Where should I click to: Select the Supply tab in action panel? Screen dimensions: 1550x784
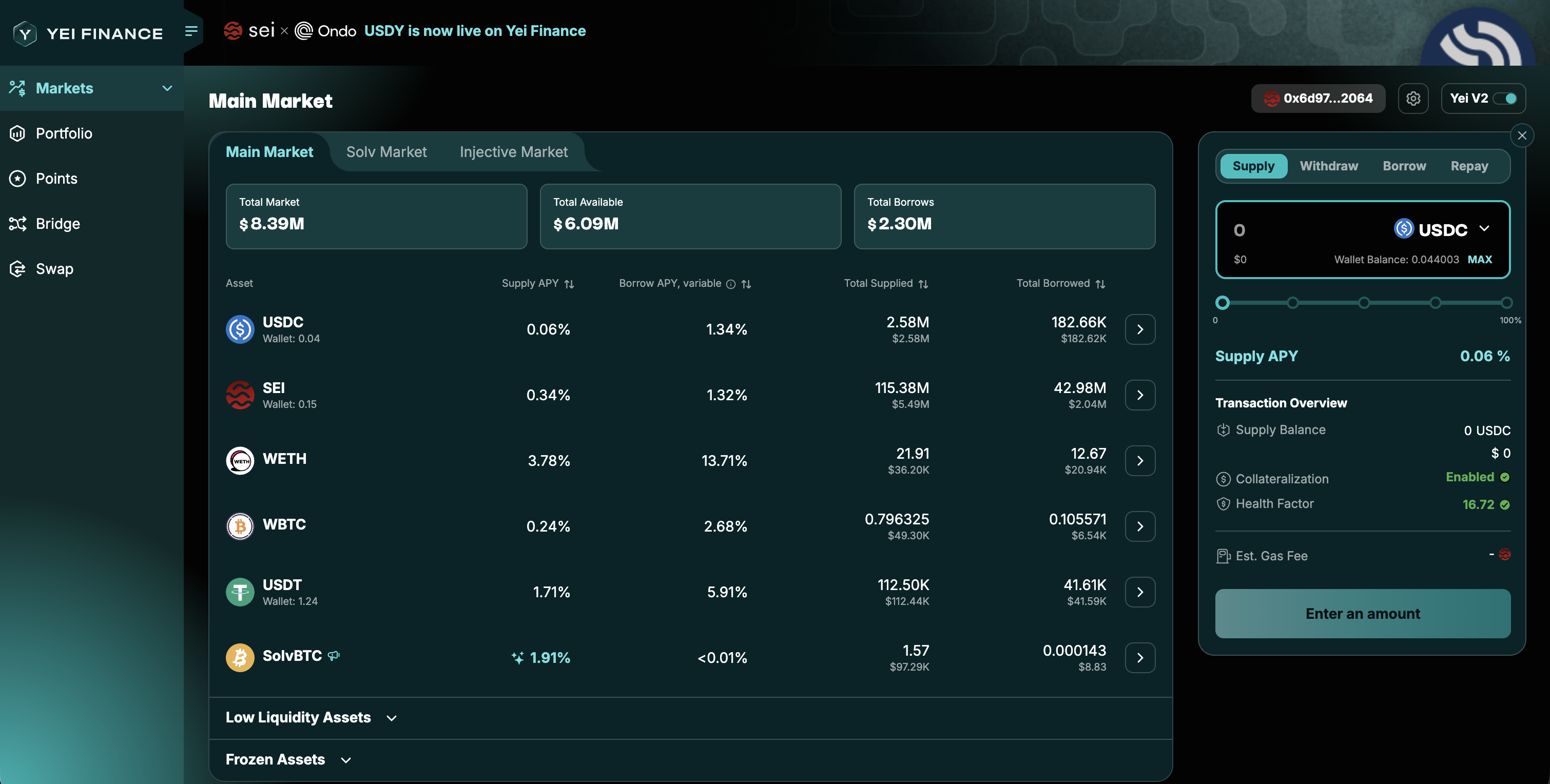coord(1253,166)
